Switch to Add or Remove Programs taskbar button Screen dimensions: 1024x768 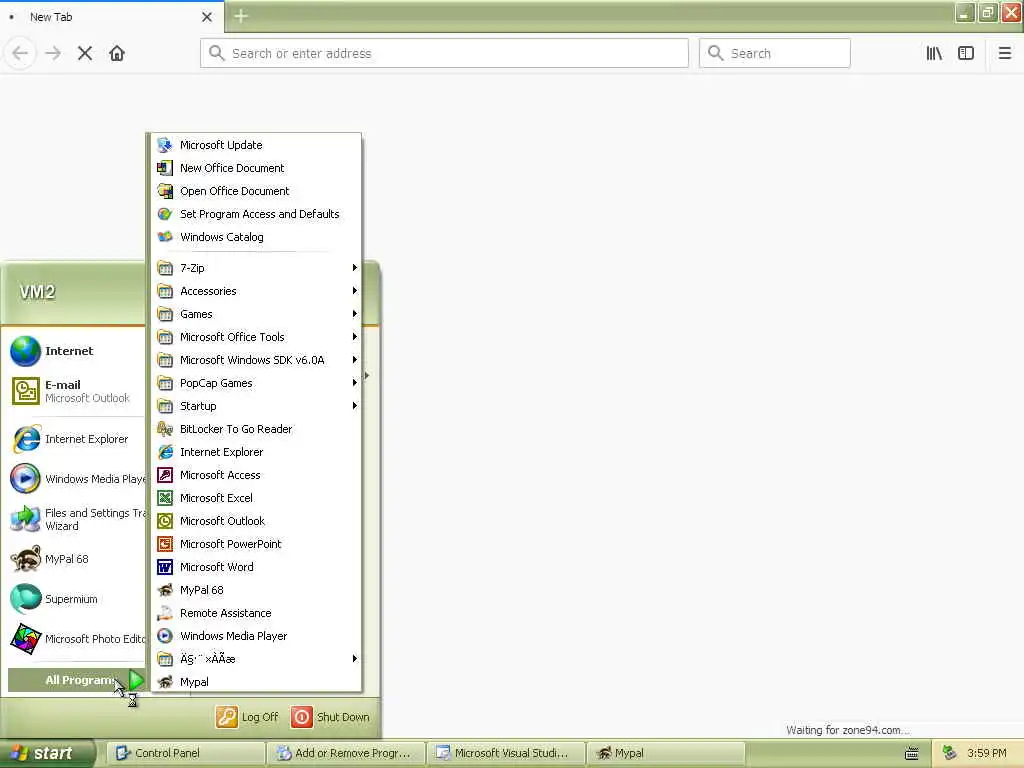[x=346, y=754]
